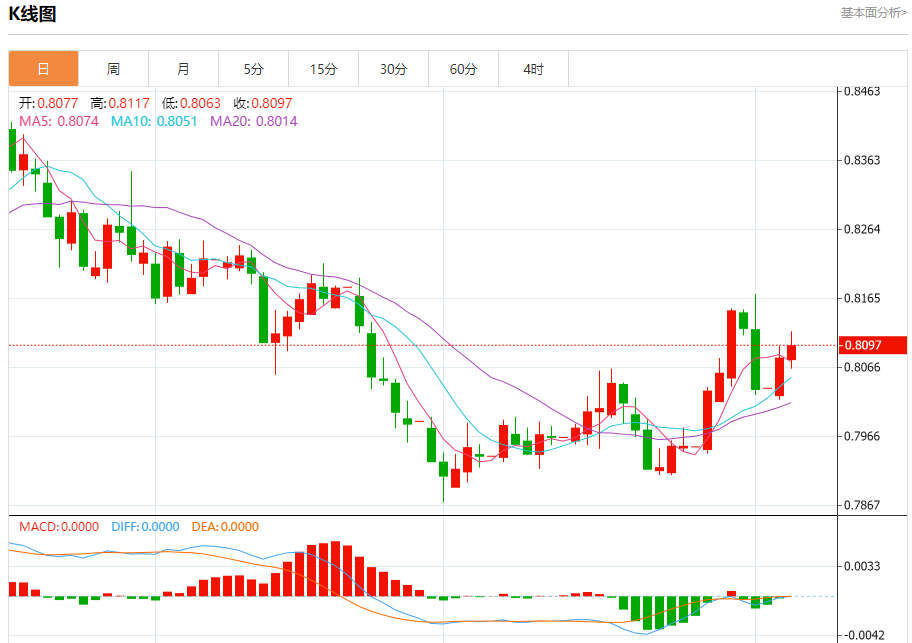Click the open price 0.8077
This screenshot has width=912, height=643.
pyautogui.click(x=58, y=103)
